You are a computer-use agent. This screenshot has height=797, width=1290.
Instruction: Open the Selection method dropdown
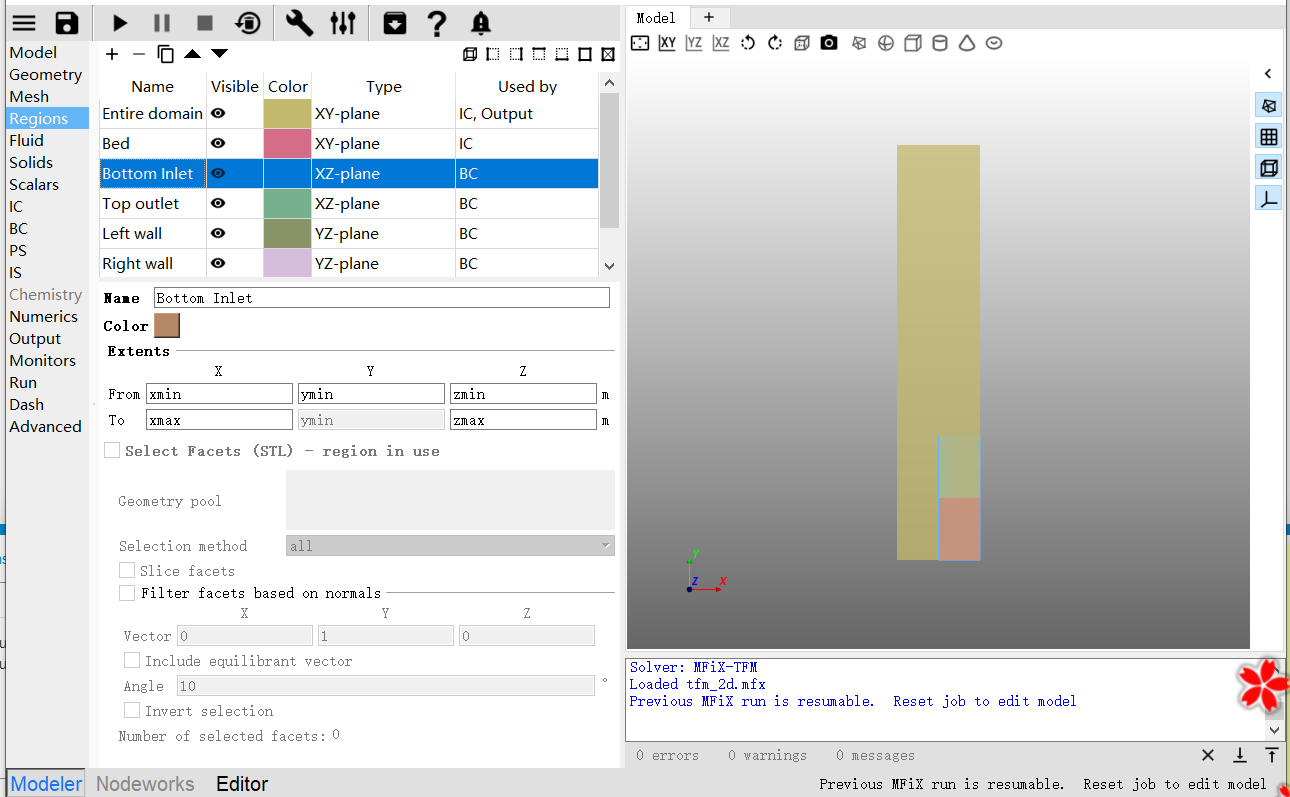click(450, 546)
